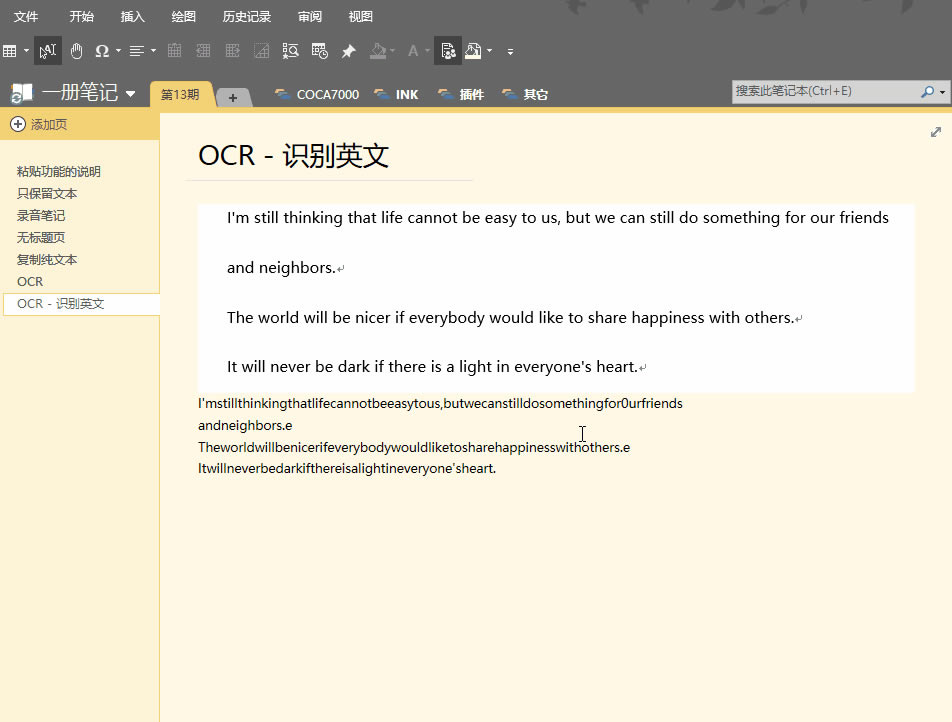The height and width of the screenshot is (722, 952).
Task: Open the search scope dropdown arrow
Action: click(x=942, y=91)
